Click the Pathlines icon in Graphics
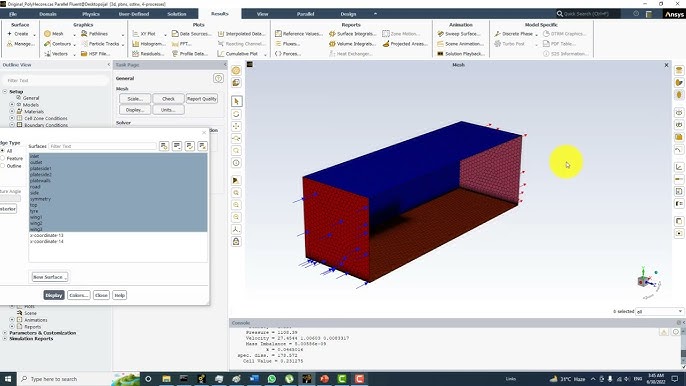Image resolution: width=686 pixels, height=386 pixels. (84, 34)
